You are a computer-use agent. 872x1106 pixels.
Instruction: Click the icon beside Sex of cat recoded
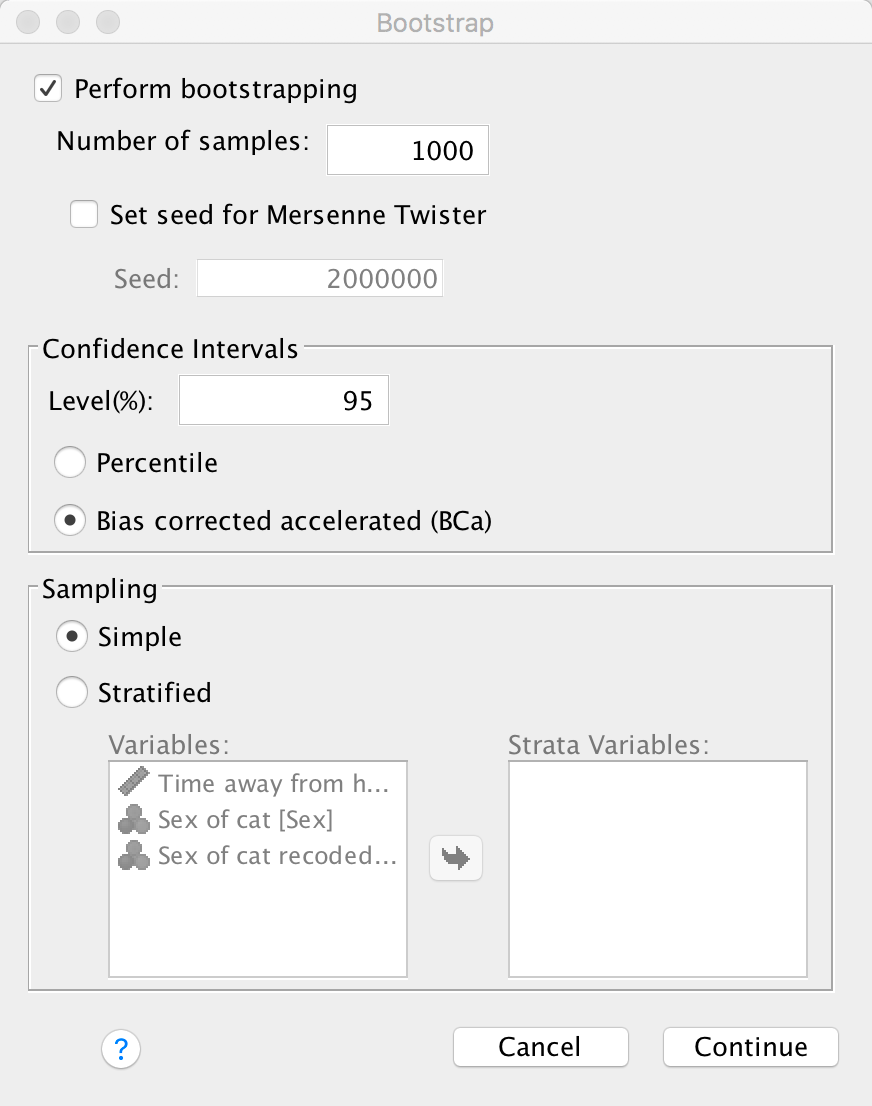(x=134, y=857)
